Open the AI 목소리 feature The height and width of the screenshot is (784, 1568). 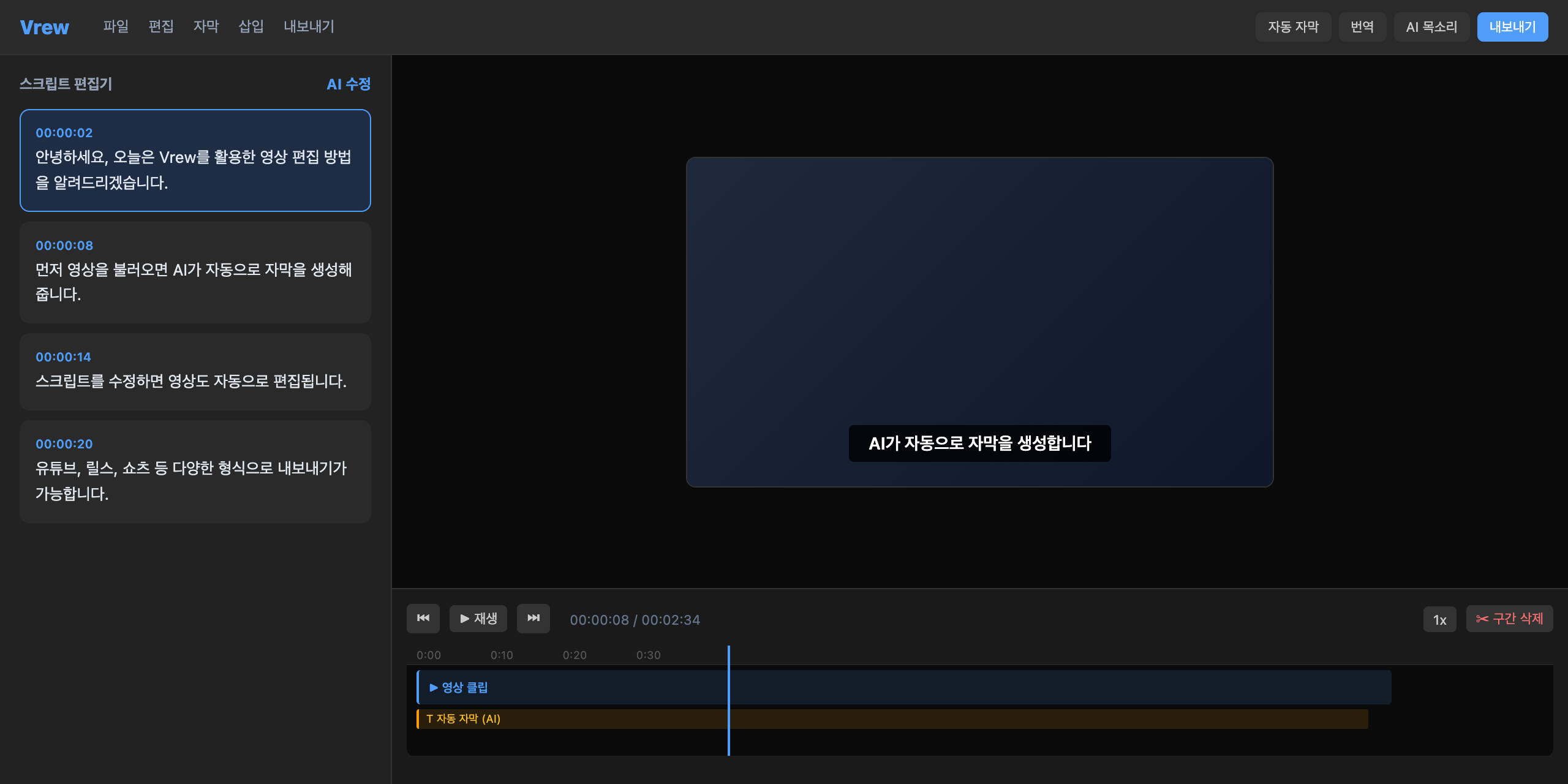(1431, 27)
